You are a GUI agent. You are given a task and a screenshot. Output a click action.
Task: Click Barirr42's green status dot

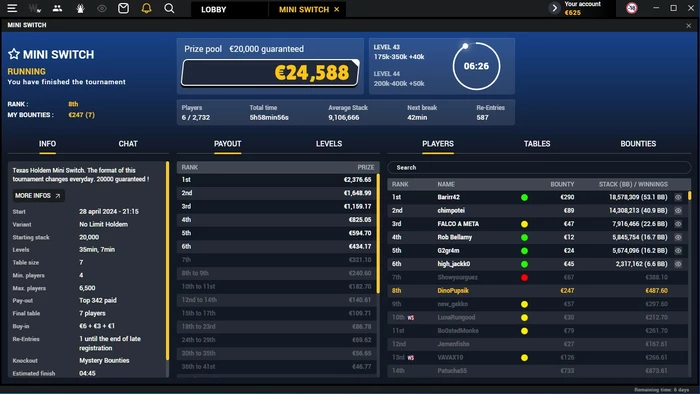tap(525, 197)
